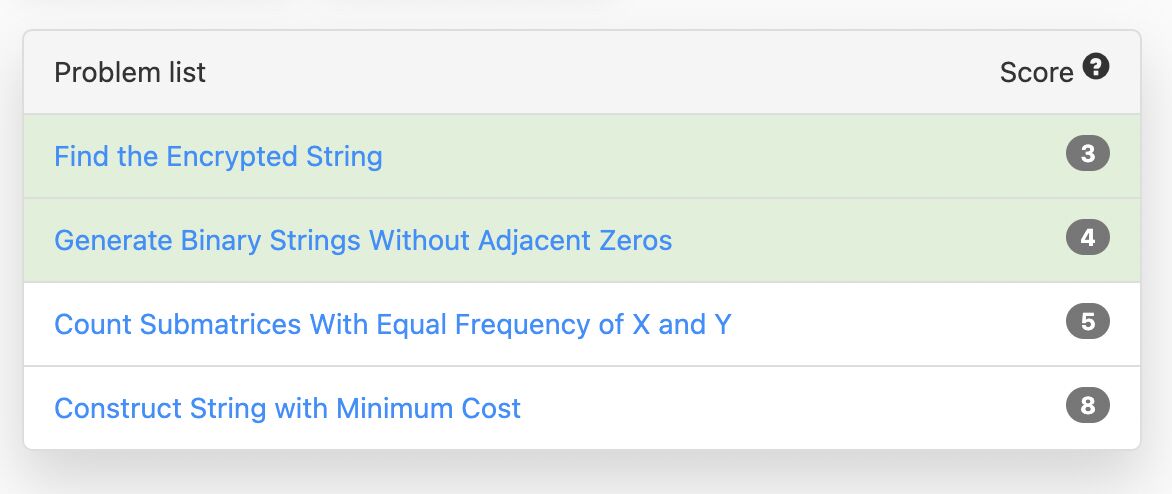
Task: Click the score badge showing 4
Action: click(x=1088, y=239)
